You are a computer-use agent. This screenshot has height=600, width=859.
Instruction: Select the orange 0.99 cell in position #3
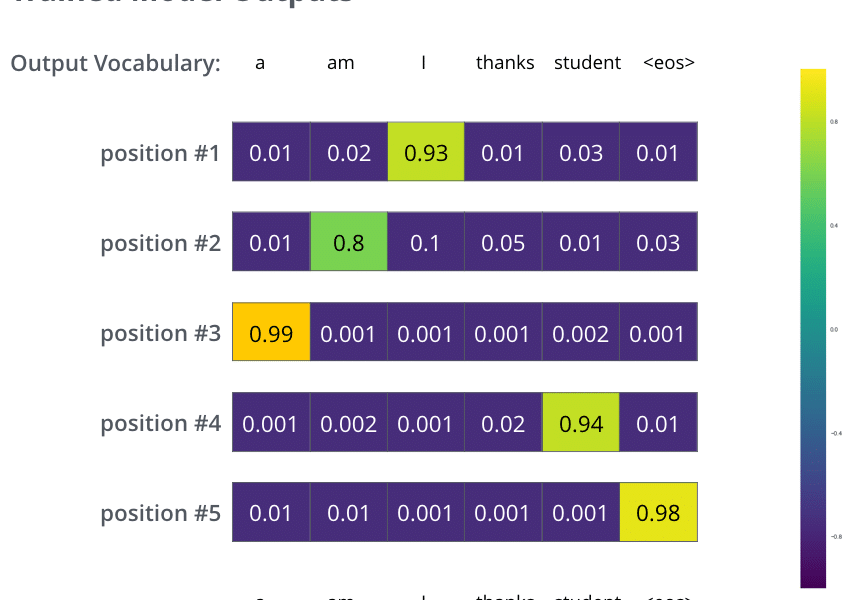(x=271, y=332)
